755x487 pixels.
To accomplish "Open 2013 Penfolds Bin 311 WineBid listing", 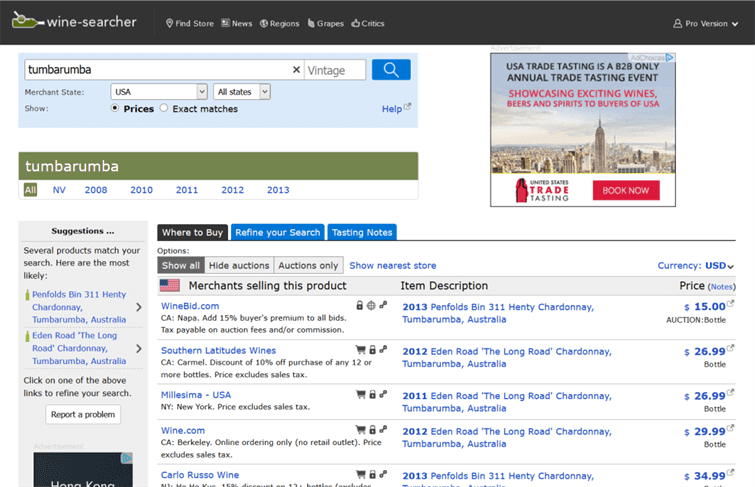I will tap(498, 313).
